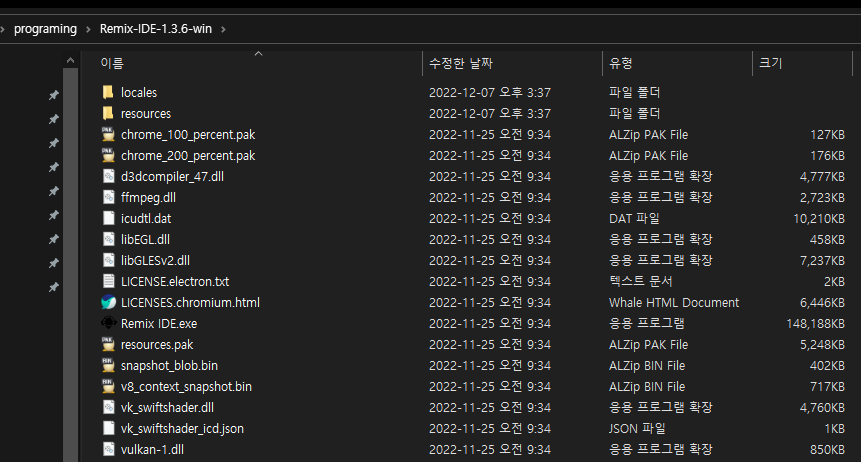This screenshot has height=462, width=861.
Task: Expand the chevron after Remix-IDE-1.3.6-win in breadcrumb
Action: coord(223,29)
